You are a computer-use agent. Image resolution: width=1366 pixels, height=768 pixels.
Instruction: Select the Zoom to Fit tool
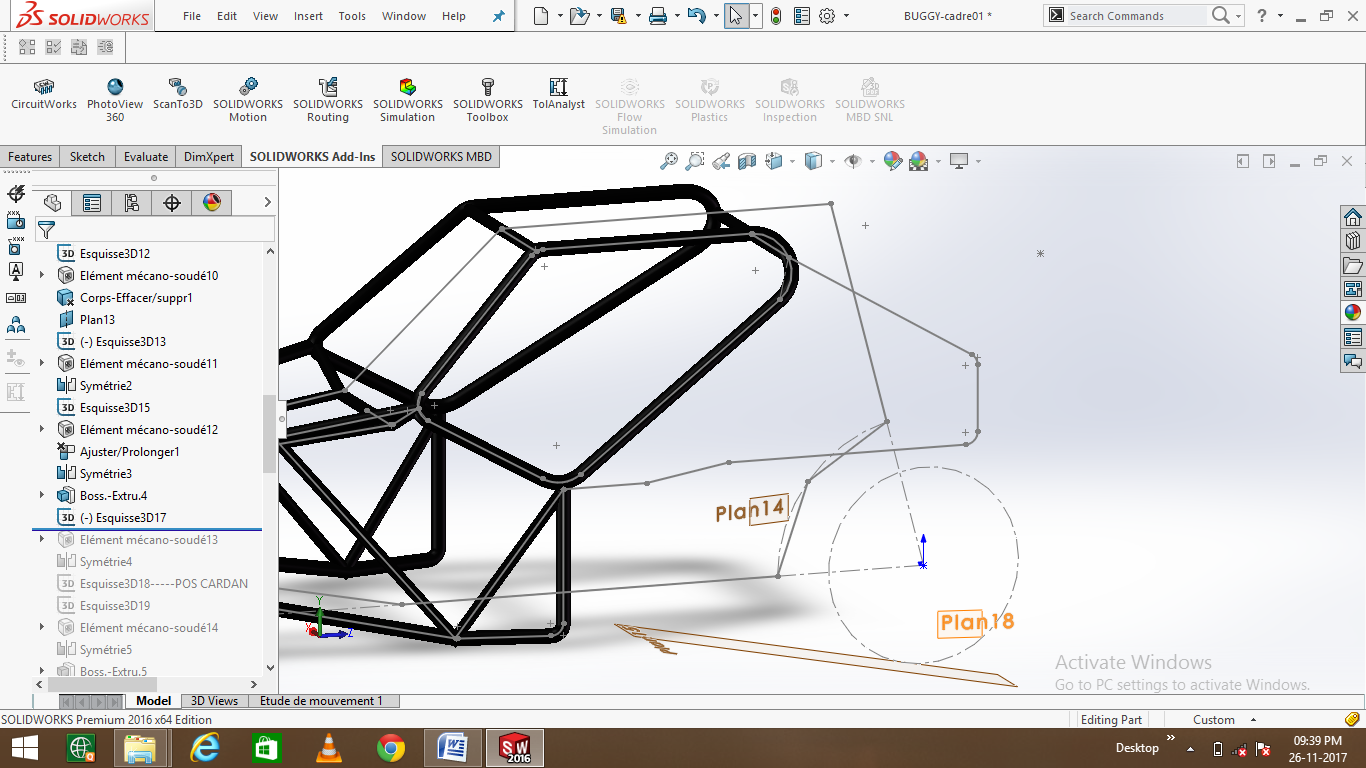pos(669,161)
